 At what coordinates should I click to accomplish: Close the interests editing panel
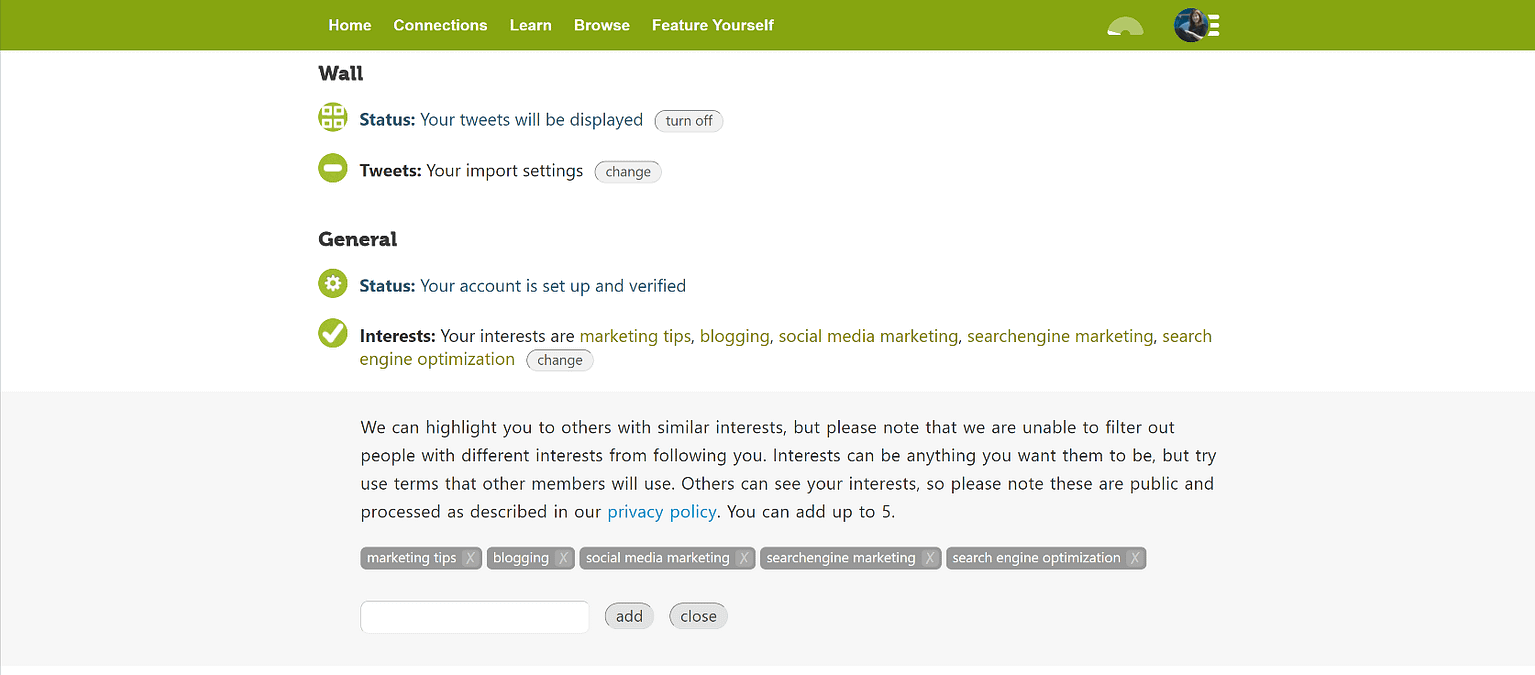[x=697, y=616]
